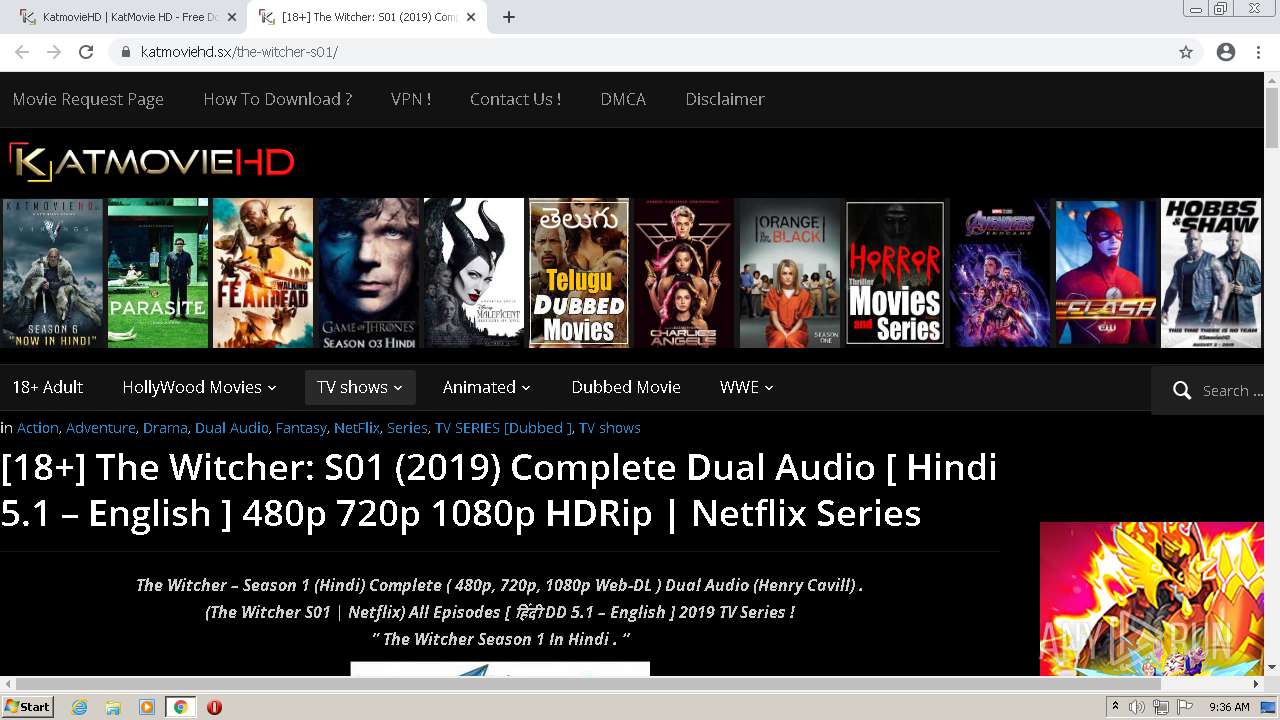Screen dimensions: 1280x720
Task: Open Movie Request Page link
Action: (88, 99)
